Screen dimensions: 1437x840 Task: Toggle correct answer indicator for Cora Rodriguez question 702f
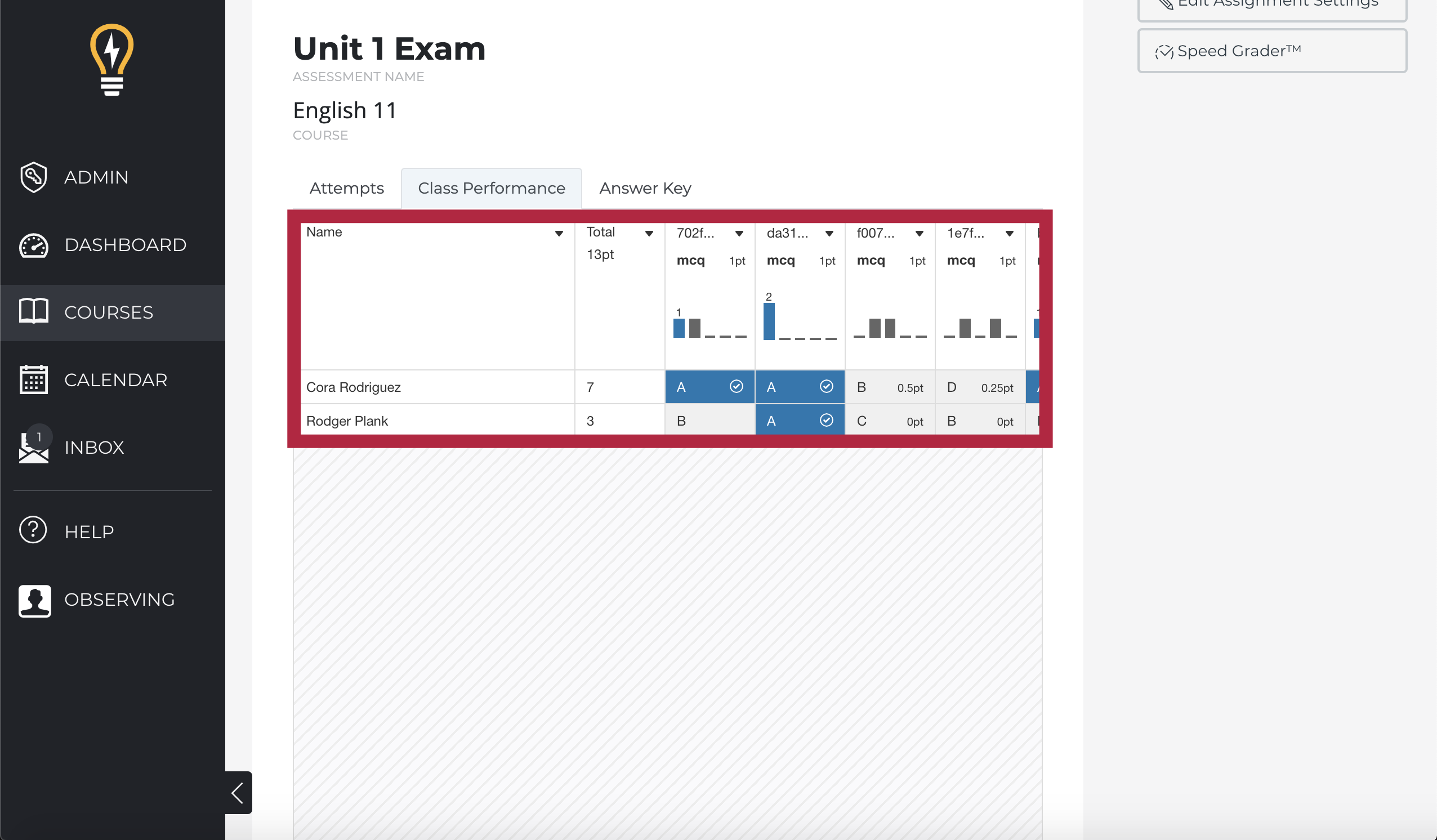(736, 387)
